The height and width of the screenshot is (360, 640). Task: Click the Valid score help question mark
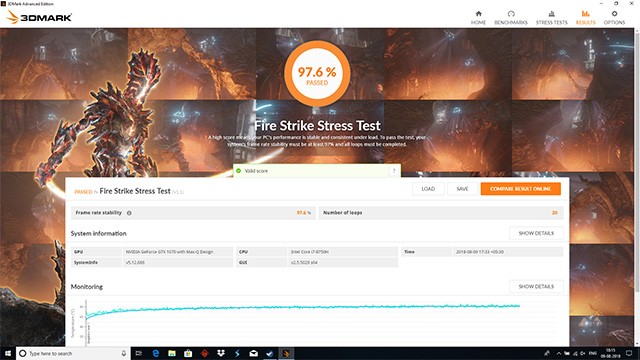(394, 171)
